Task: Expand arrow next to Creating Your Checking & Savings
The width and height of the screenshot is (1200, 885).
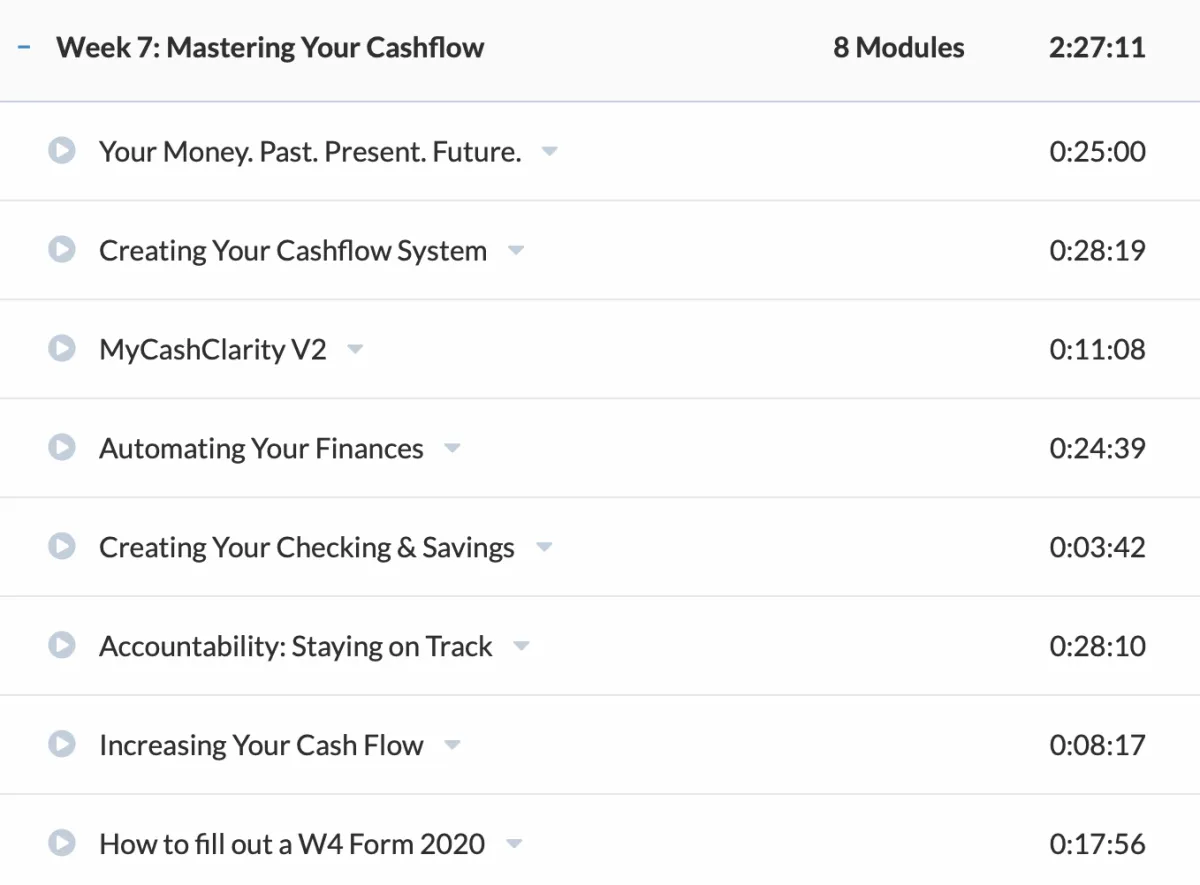Action: click(543, 548)
